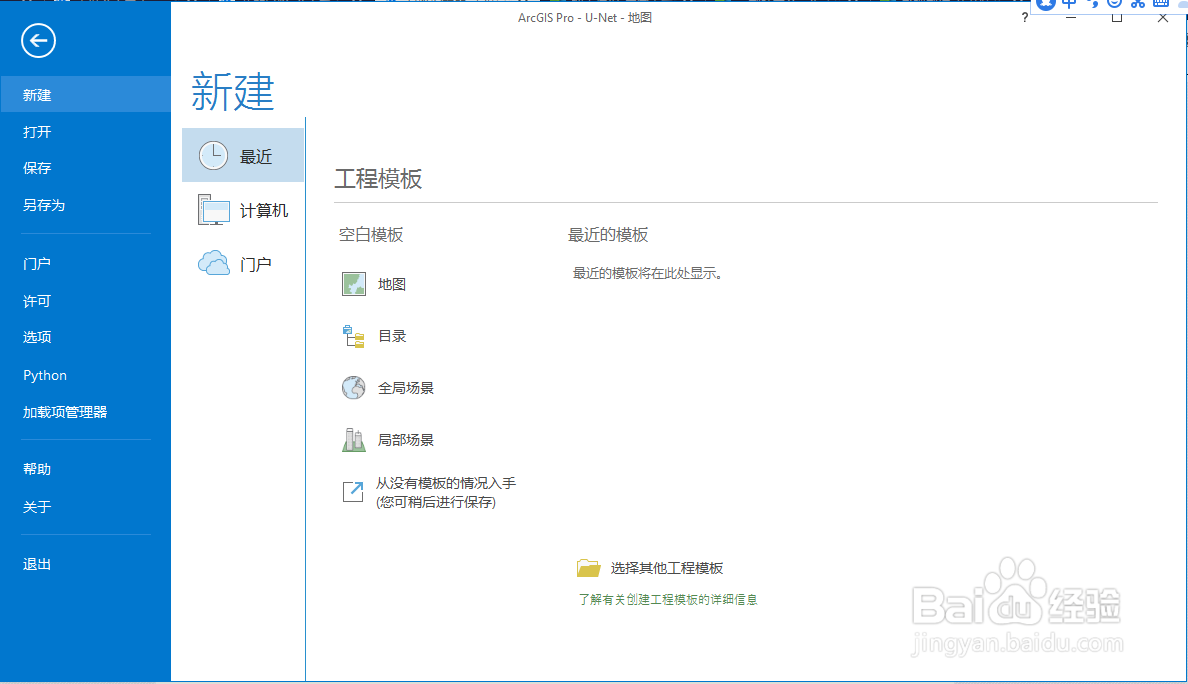
Task: Click the 局部场景 buildings icon
Action: pyautogui.click(x=354, y=439)
